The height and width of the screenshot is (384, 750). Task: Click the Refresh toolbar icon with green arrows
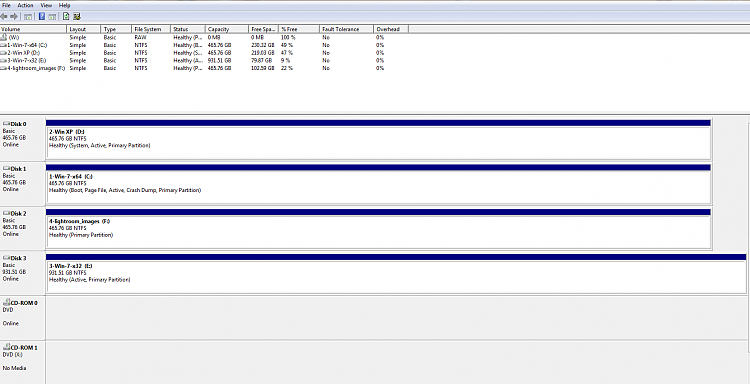[x=66, y=17]
